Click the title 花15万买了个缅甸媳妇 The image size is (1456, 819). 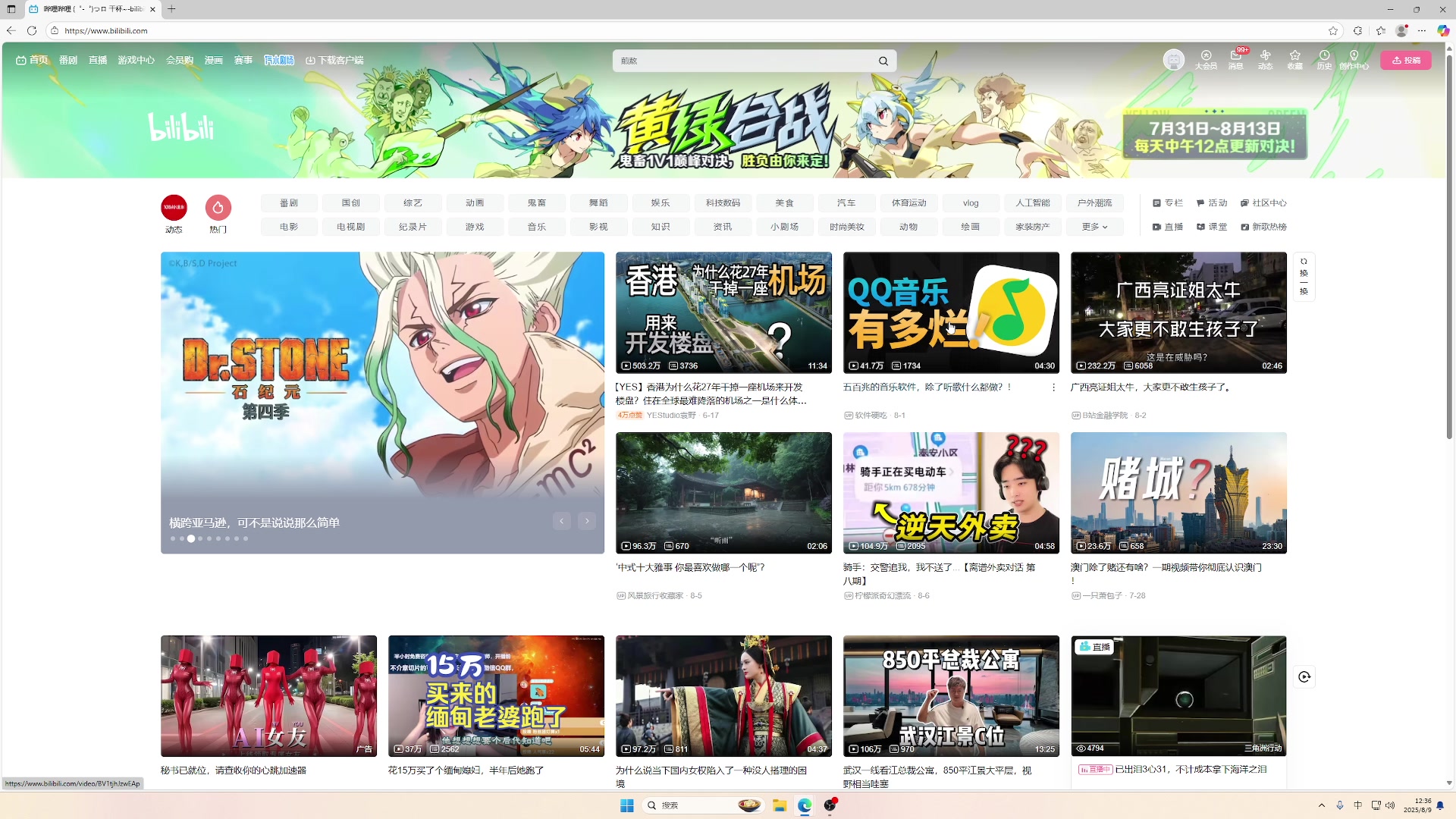click(466, 770)
